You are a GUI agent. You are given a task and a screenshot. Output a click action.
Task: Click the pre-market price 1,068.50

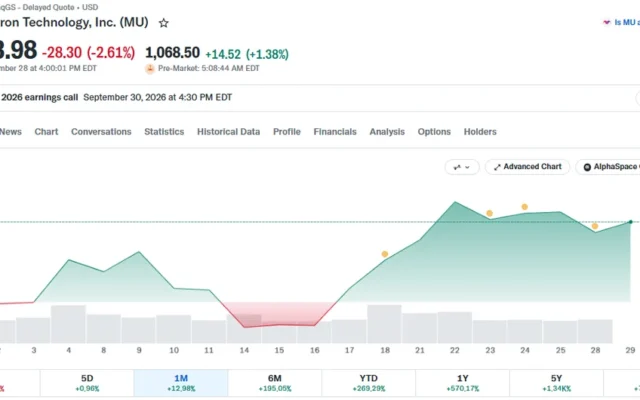pos(173,53)
